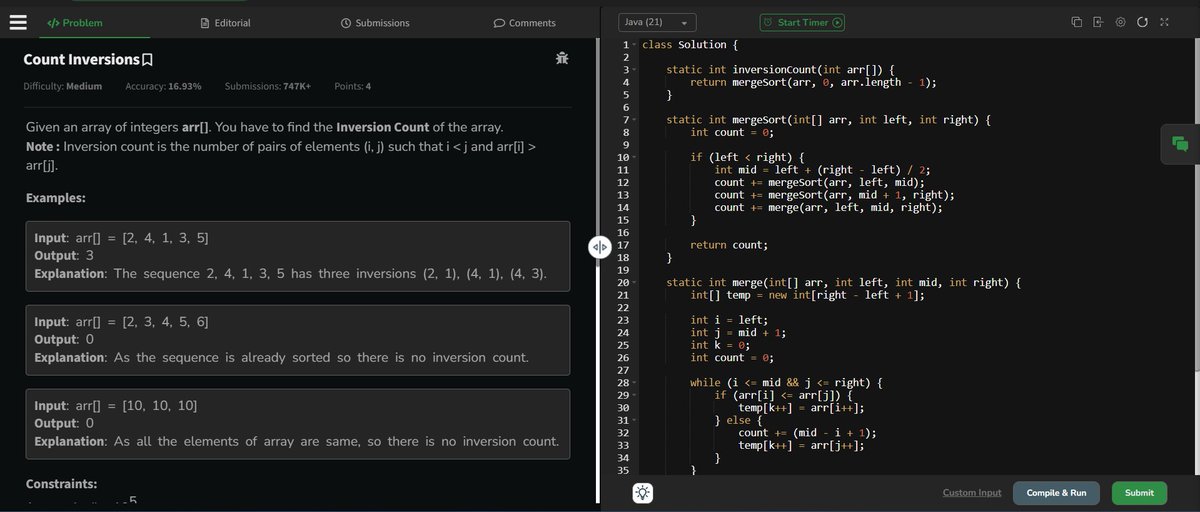Bookmark the Count Inversions problem
The height and width of the screenshot is (512, 1200).
click(147, 60)
